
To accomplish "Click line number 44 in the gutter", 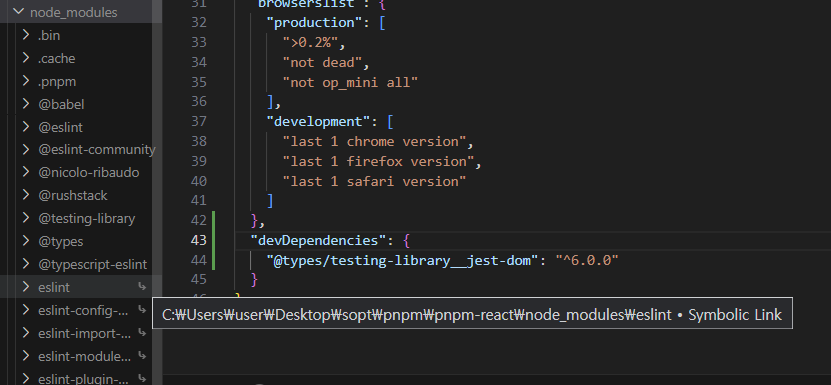I will [x=199, y=260].
